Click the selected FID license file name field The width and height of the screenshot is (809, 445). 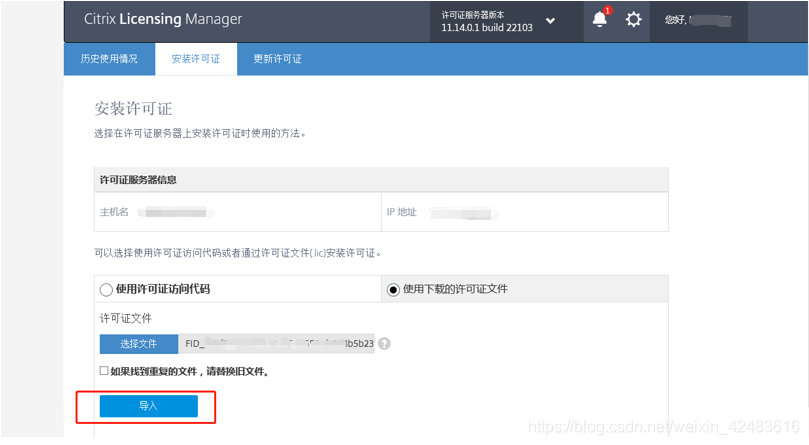278,344
